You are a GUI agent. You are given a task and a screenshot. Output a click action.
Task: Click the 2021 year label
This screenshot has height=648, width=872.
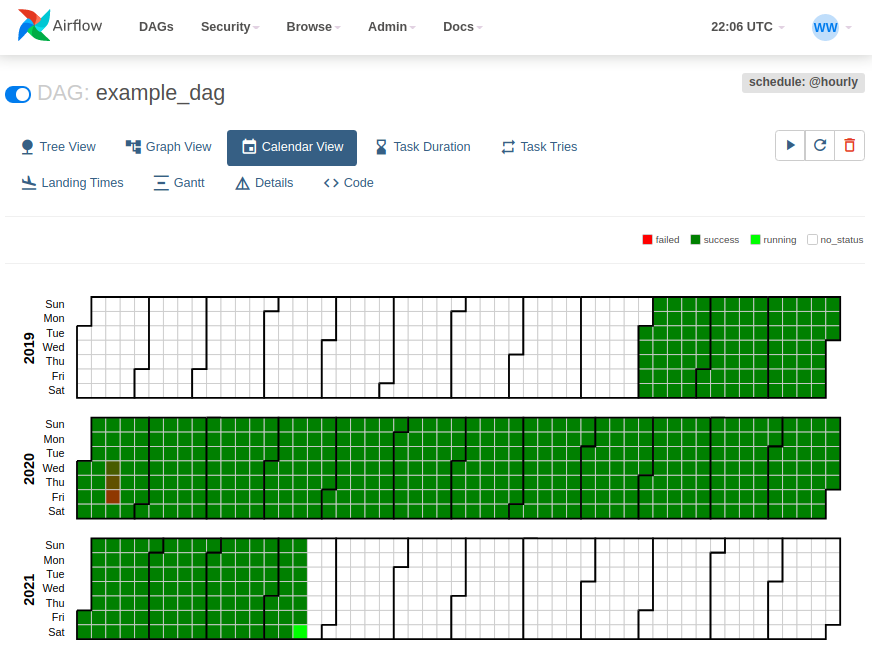(29, 590)
